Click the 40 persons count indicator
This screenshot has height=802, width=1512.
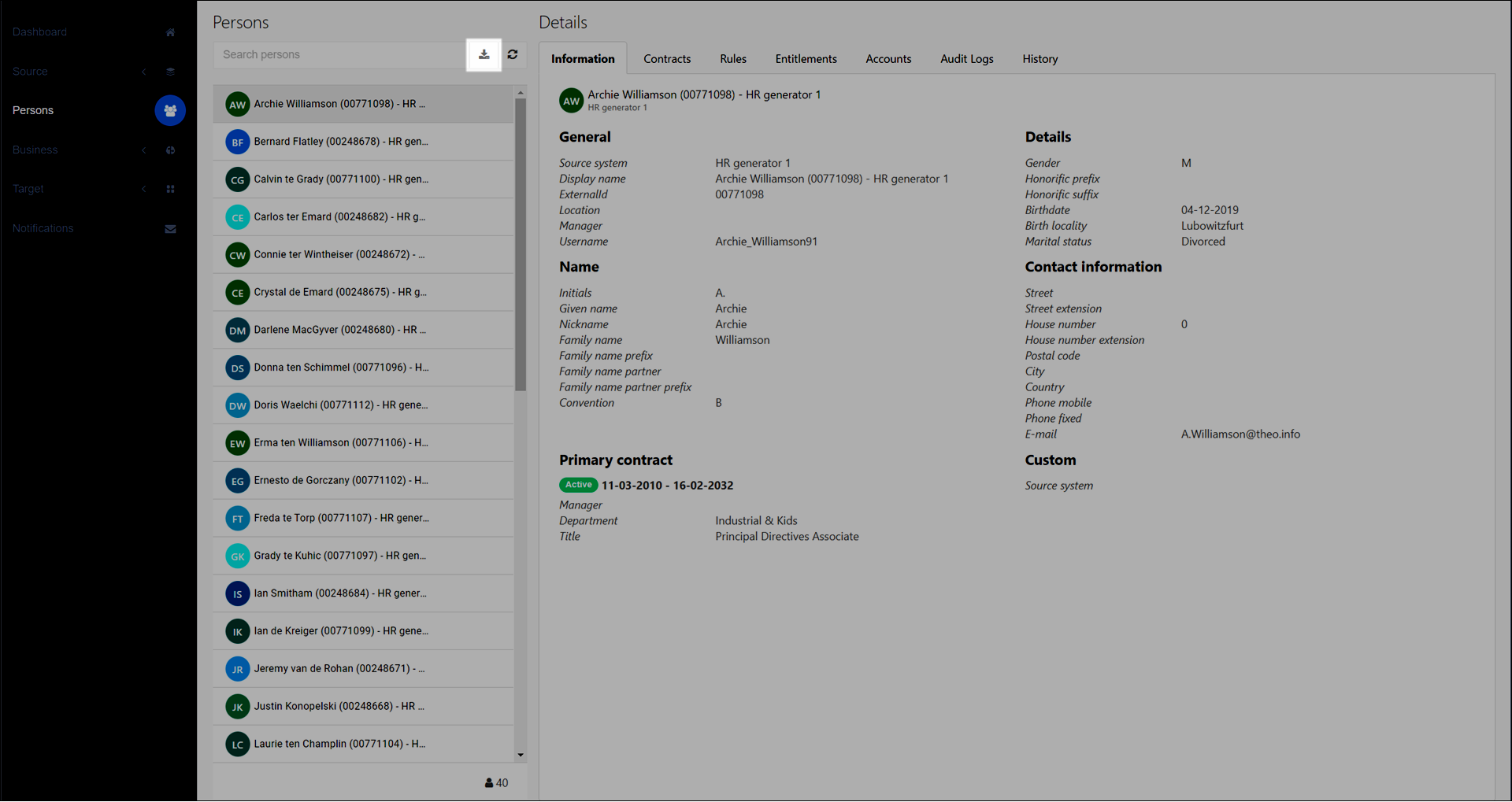coord(496,784)
